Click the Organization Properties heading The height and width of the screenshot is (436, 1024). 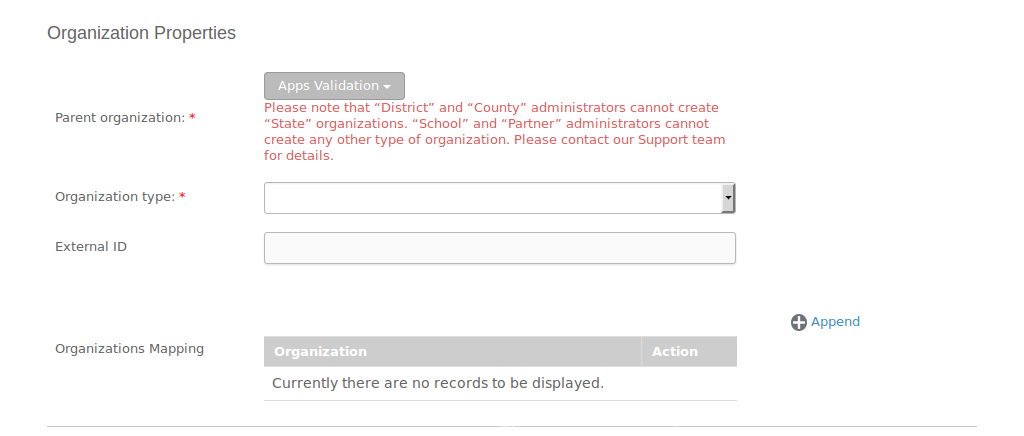click(142, 33)
